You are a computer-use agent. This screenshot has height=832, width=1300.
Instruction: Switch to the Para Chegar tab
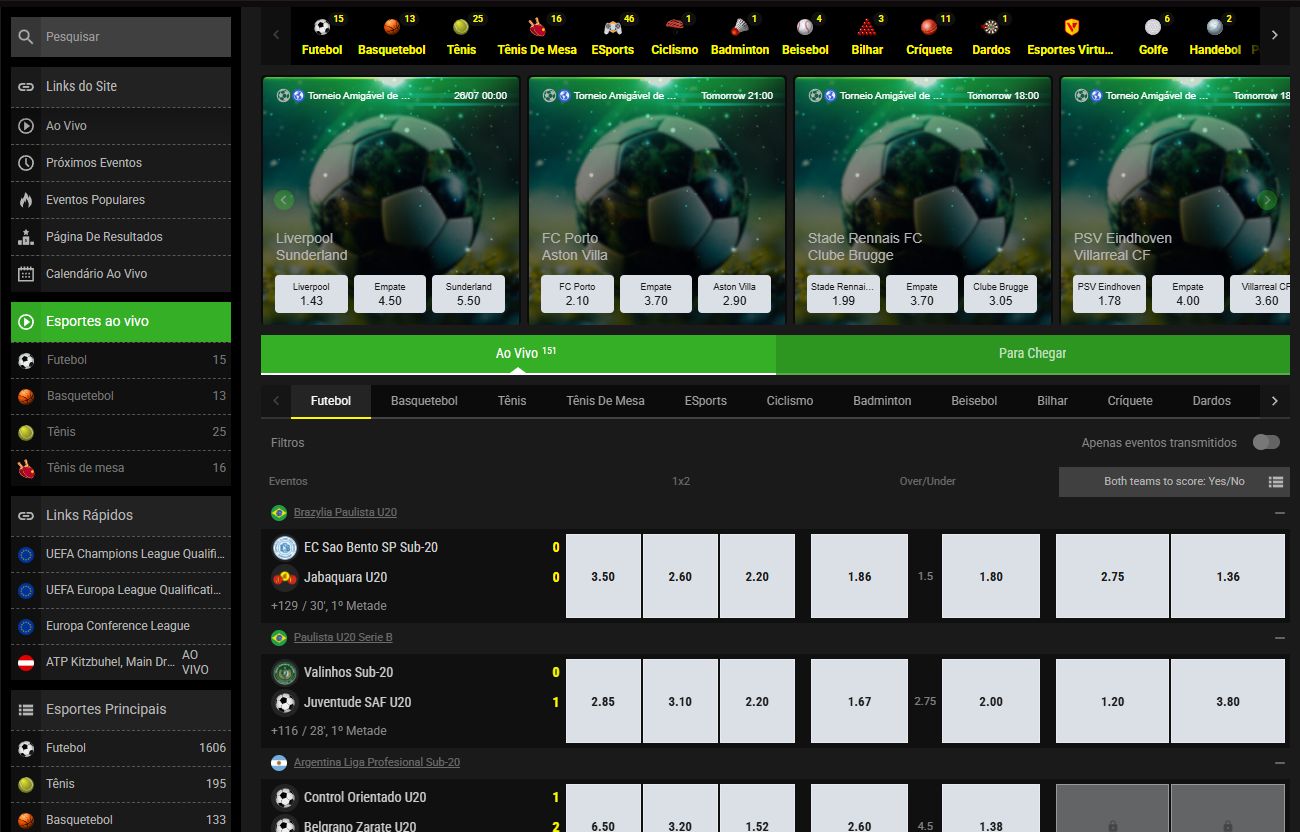pos(1033,354)
